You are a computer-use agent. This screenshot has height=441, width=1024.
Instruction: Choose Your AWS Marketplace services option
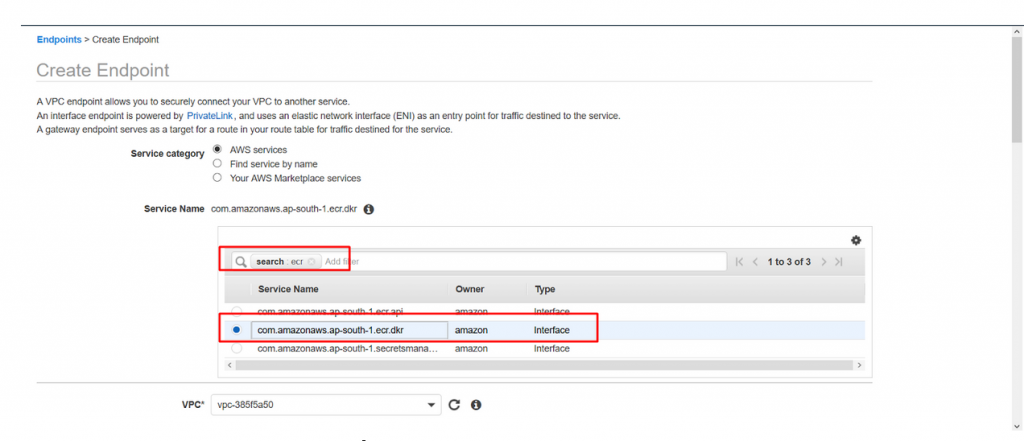tap(217, 178)
